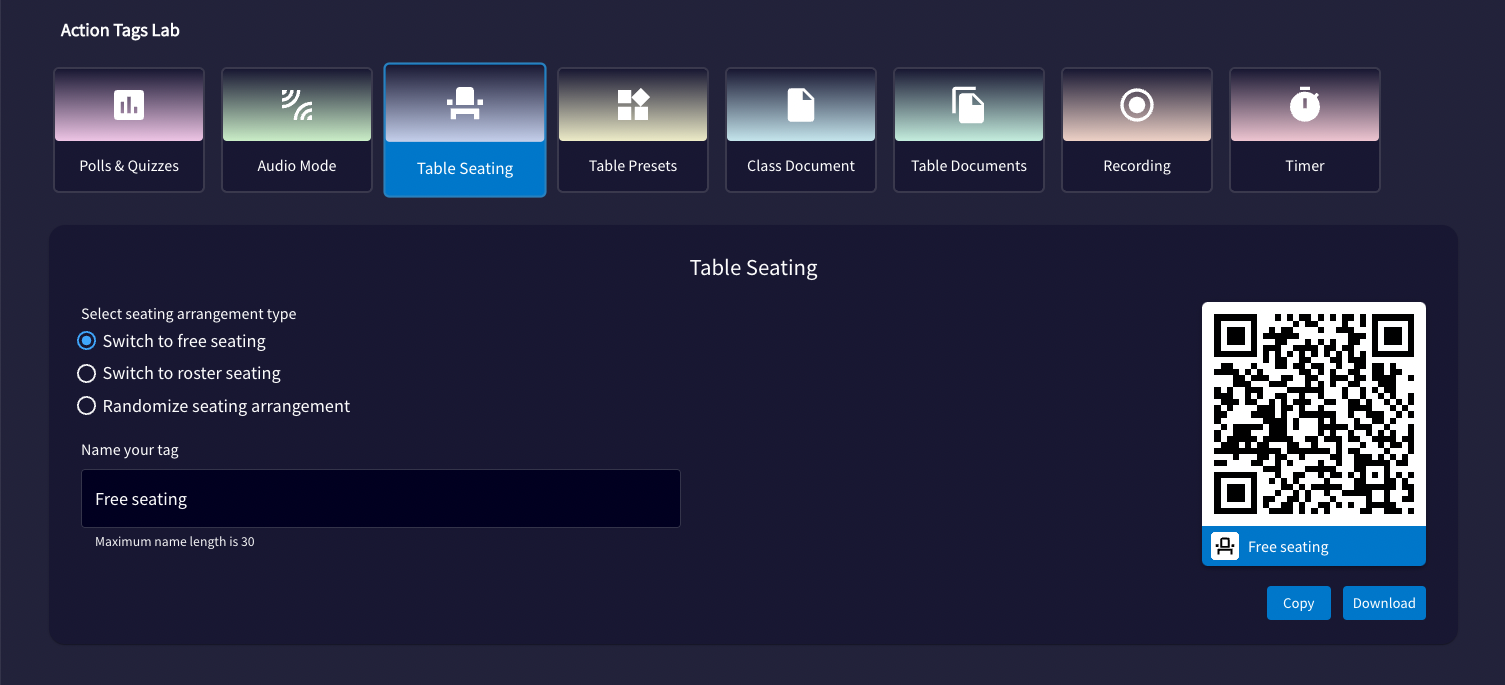
Task: Click the Audio Mode signal waves icon
Action: pos(297,104)
